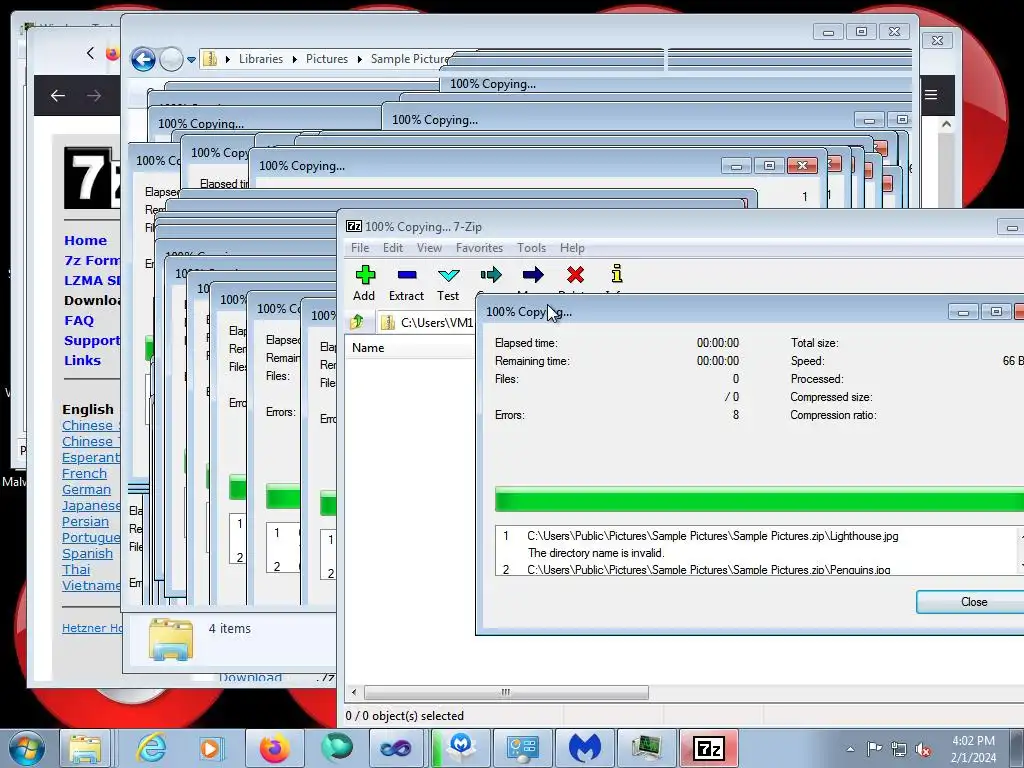This screenshot has width=1024, height=768.
Task: Click the Links link on 7-Zip website
Action: click(82, 360)
